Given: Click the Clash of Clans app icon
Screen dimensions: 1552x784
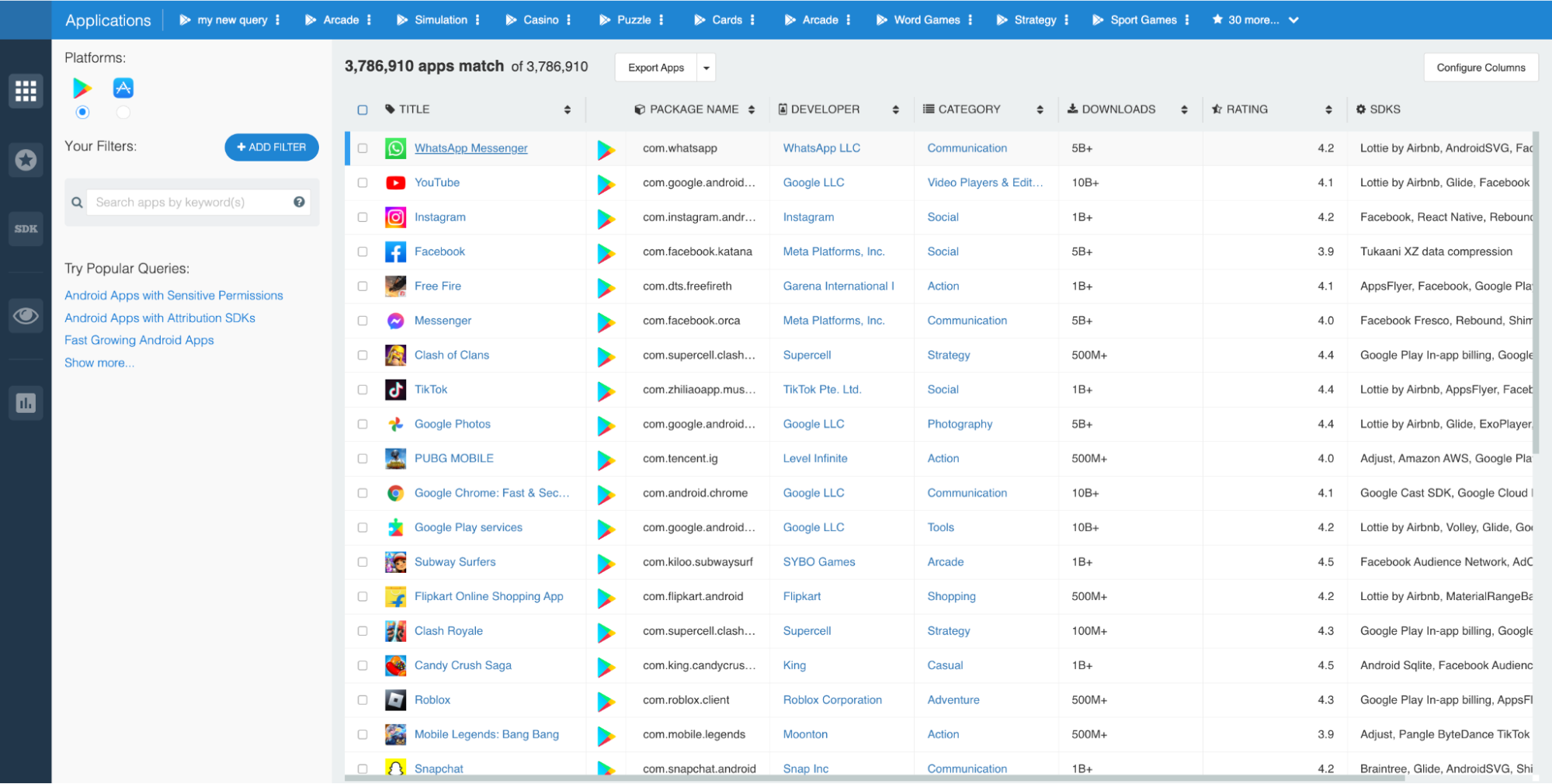Looking at the screenshot, I should (395, 355).
